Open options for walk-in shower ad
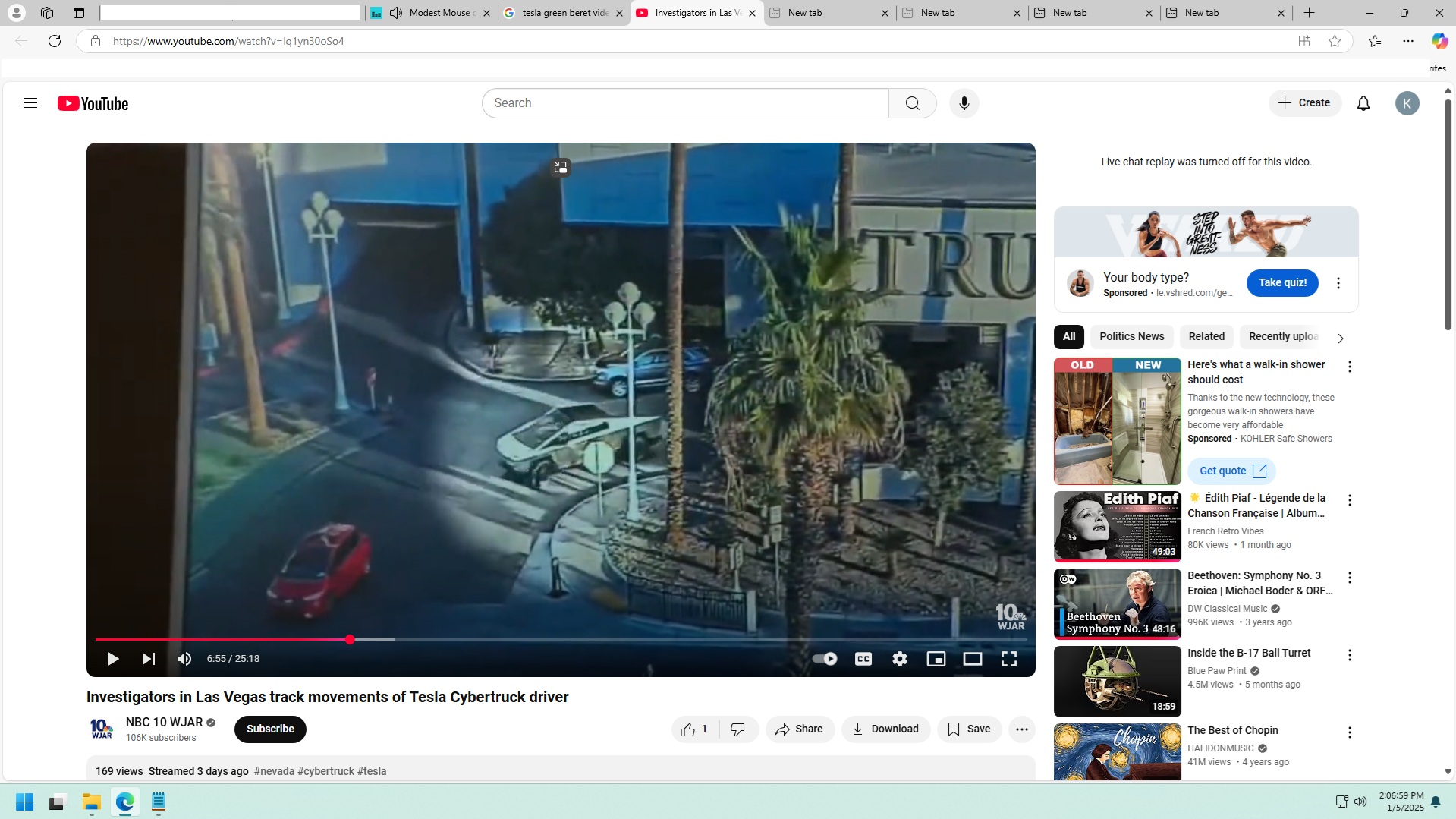This screenshot has height=819, width=1456. (1349, 367)
